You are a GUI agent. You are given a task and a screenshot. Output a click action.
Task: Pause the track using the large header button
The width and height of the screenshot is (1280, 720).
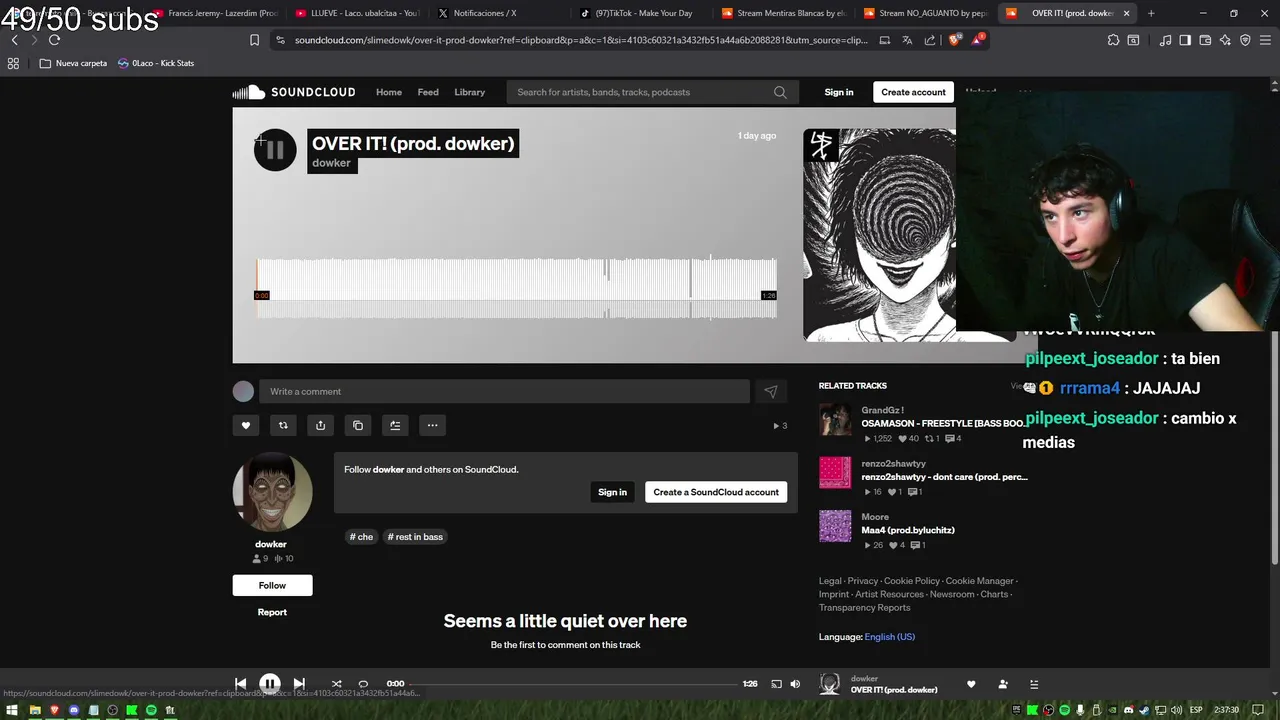click(275, 150)
